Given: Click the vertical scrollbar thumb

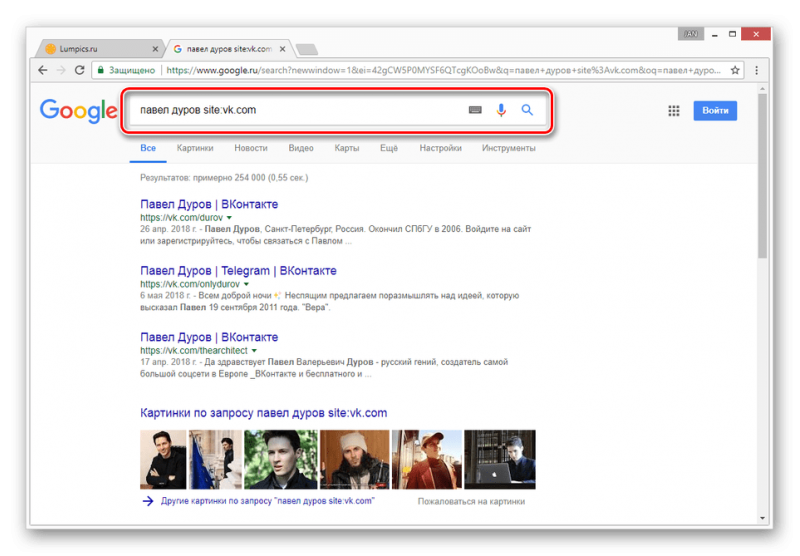Looking at the screenshot, I should [762, 176].
